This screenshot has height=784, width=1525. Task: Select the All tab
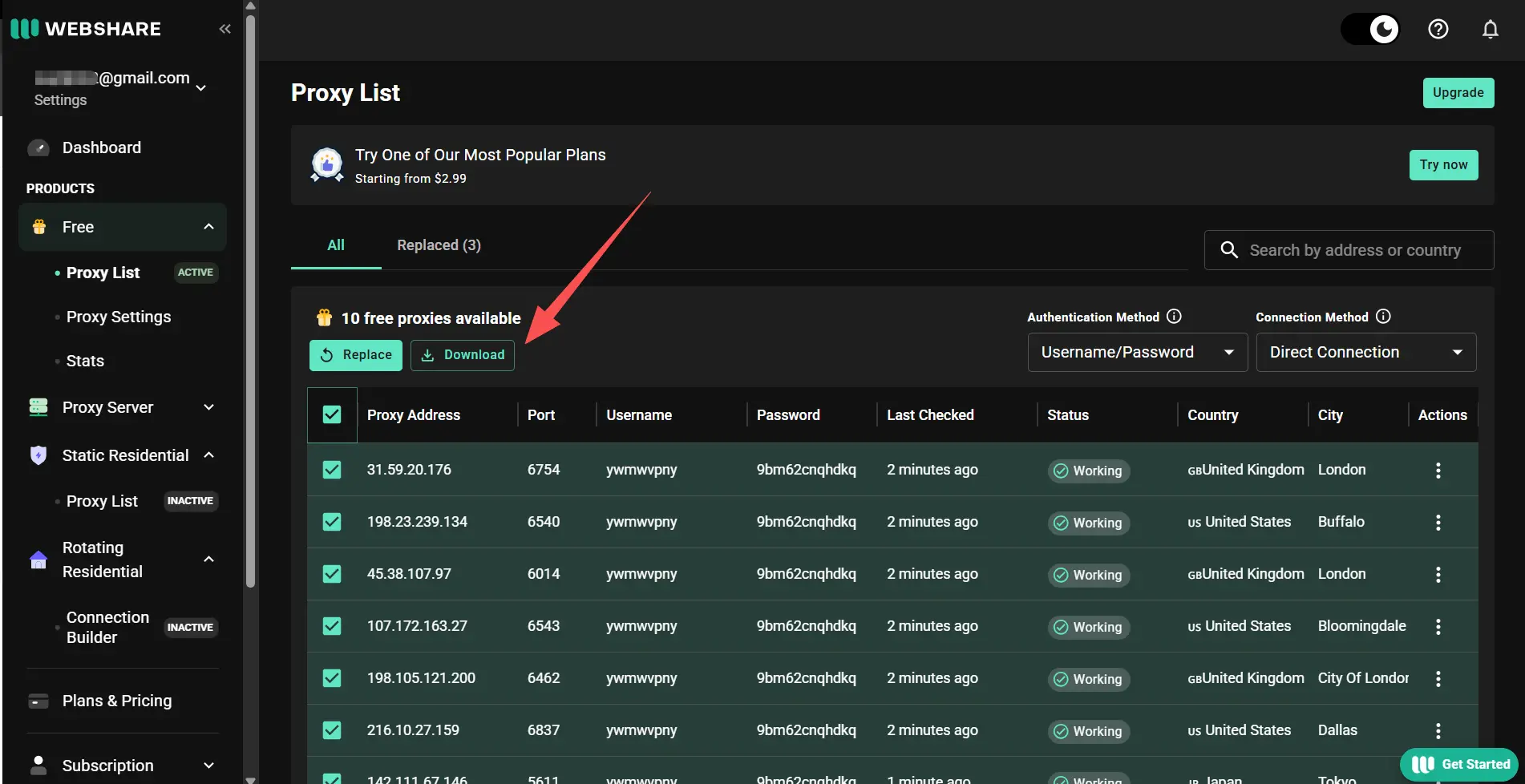coord(335,245)
